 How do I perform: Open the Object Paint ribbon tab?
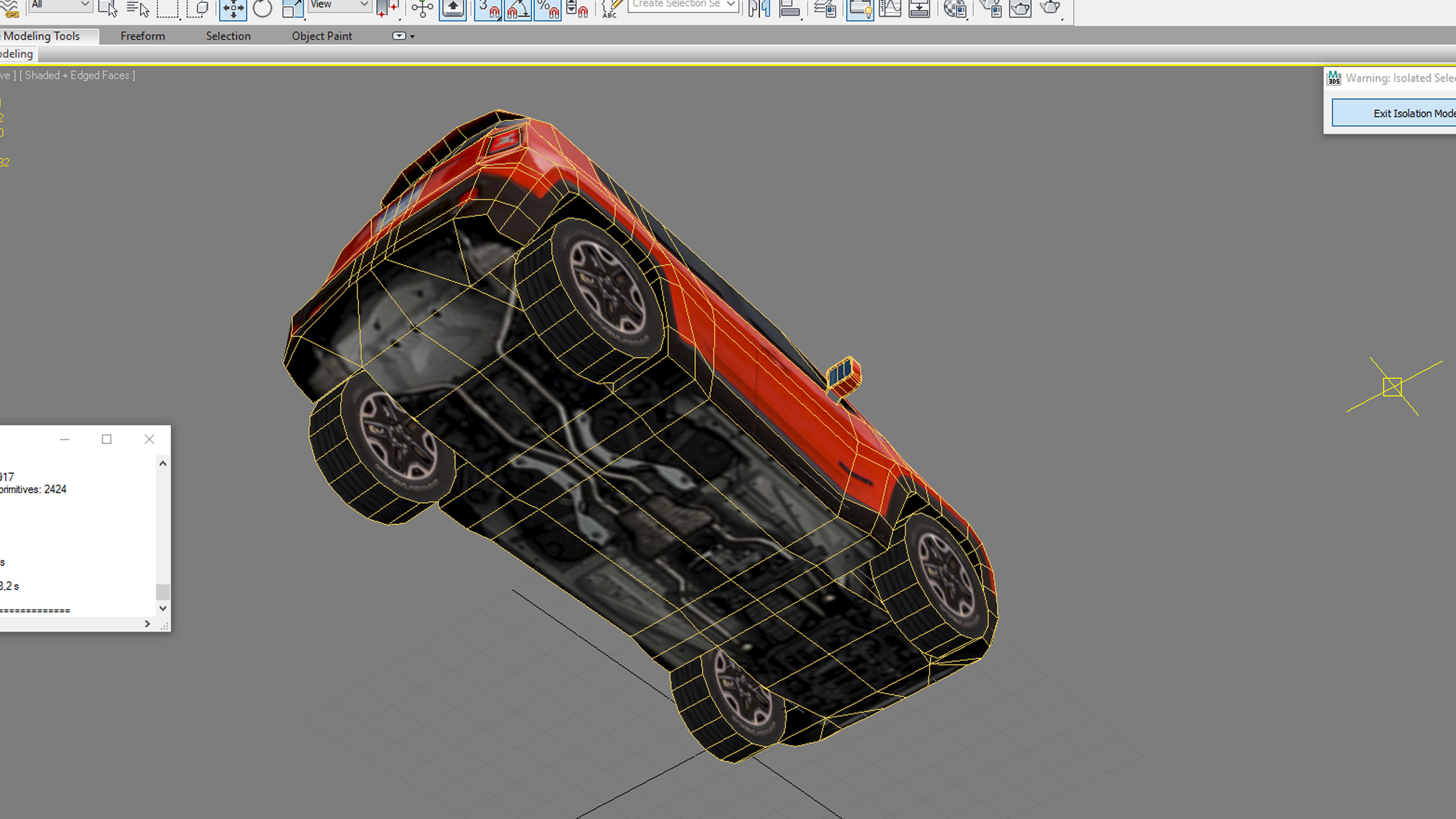click(322, 36)
